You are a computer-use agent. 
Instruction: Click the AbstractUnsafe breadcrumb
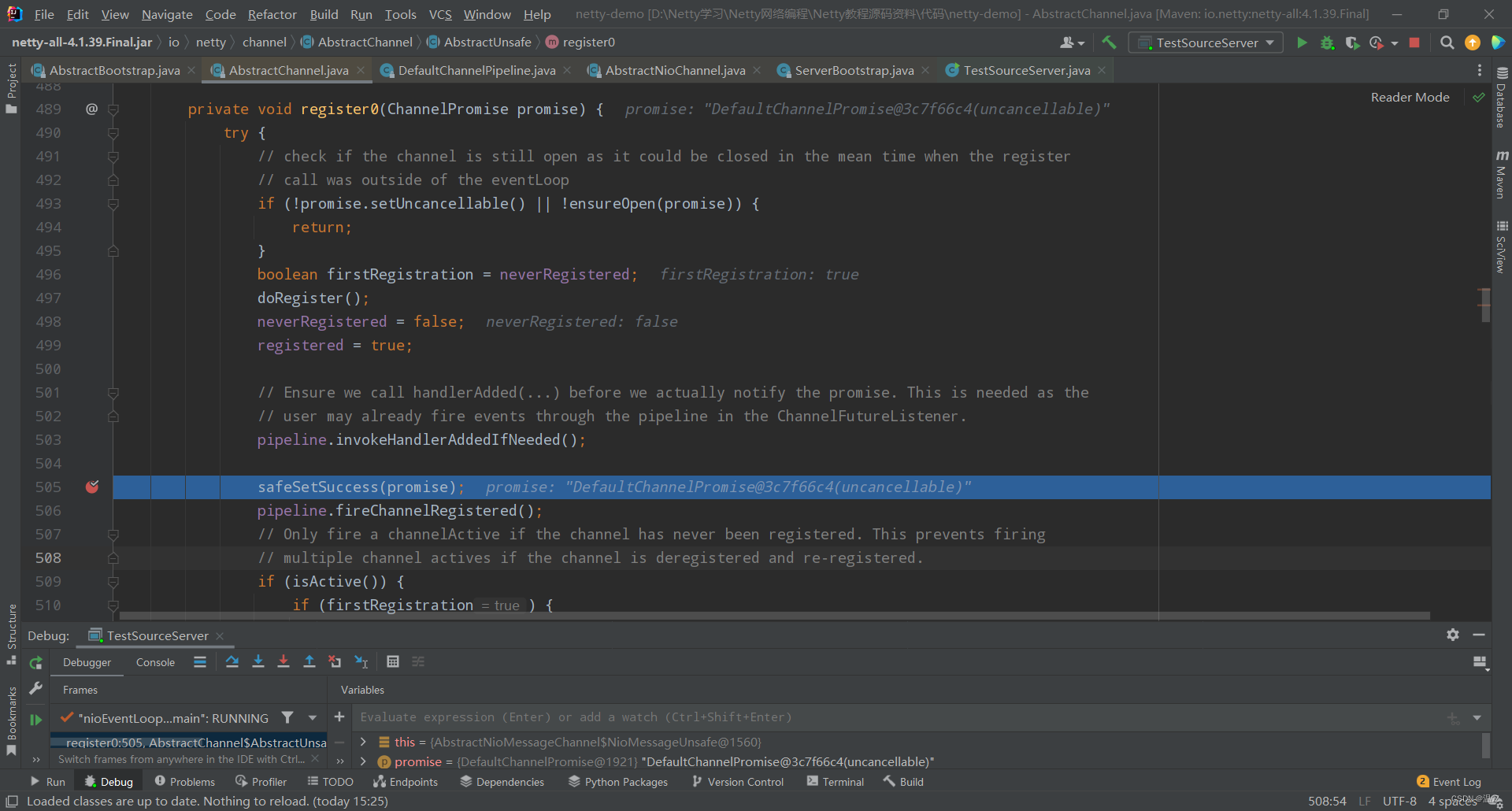[480, 42]
